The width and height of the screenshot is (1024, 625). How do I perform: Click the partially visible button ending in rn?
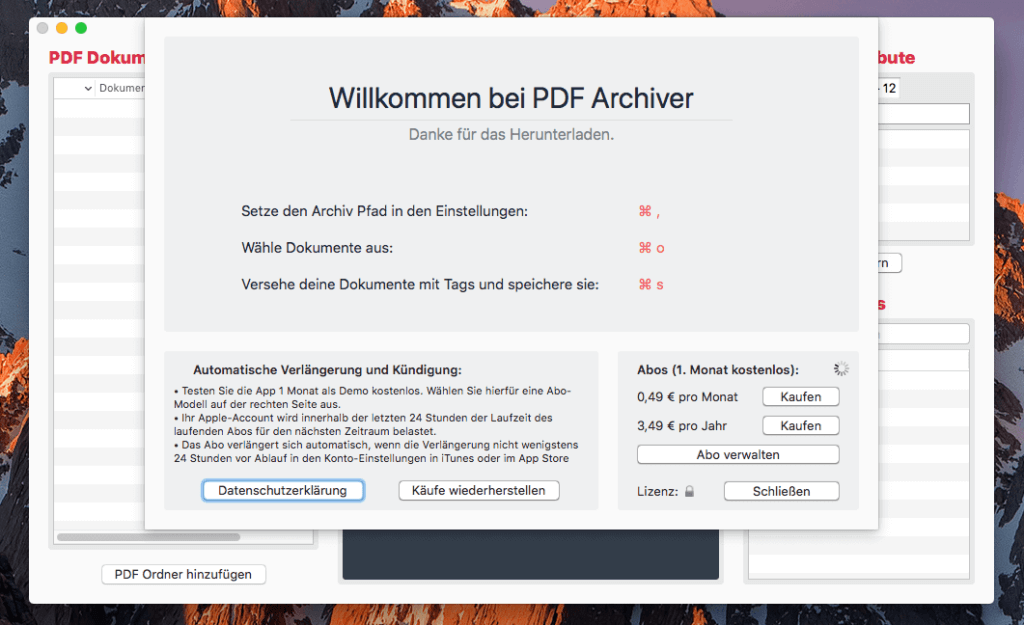point(889,263)
